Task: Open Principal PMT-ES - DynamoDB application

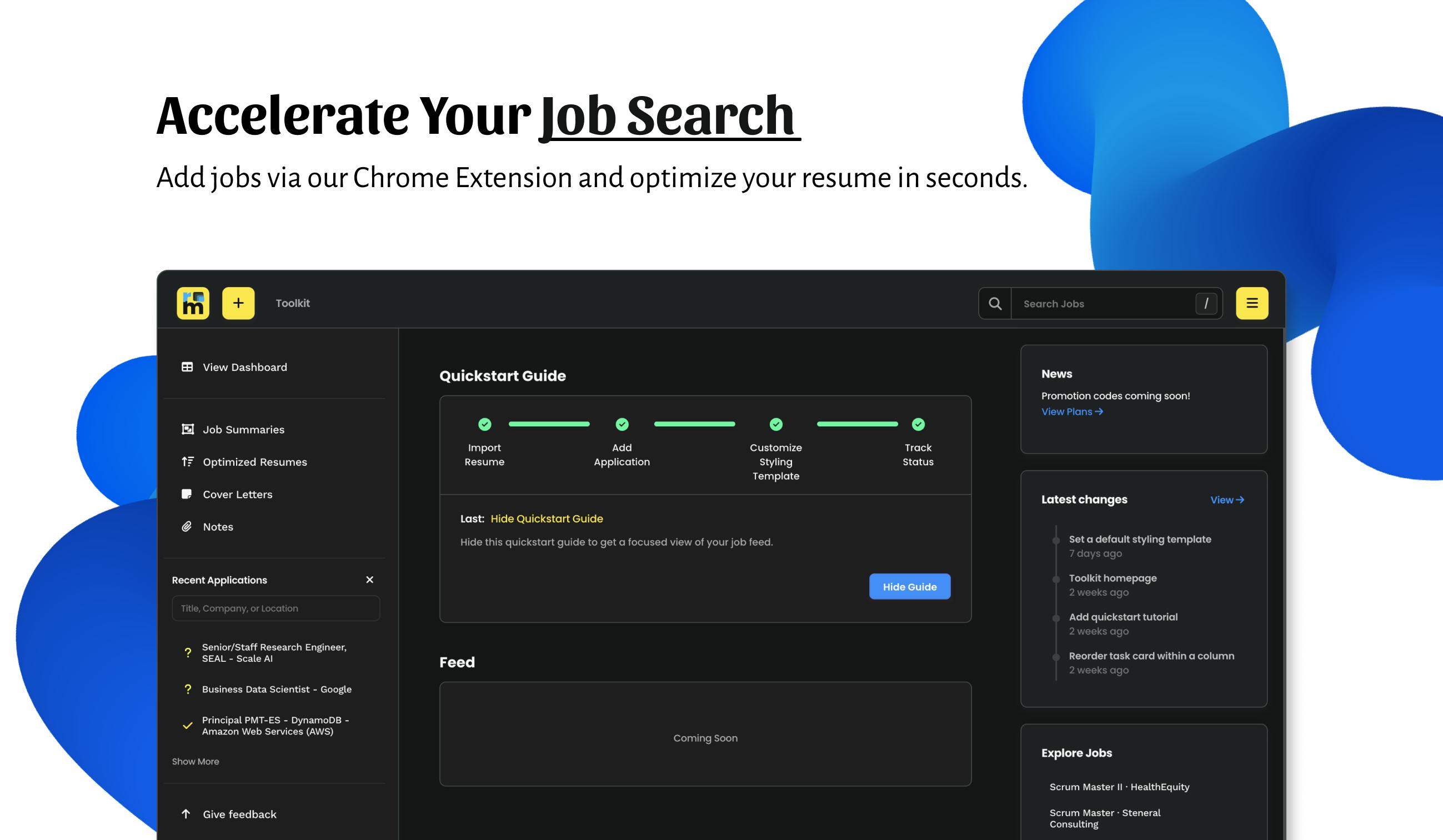Action: tap(275, 726)
